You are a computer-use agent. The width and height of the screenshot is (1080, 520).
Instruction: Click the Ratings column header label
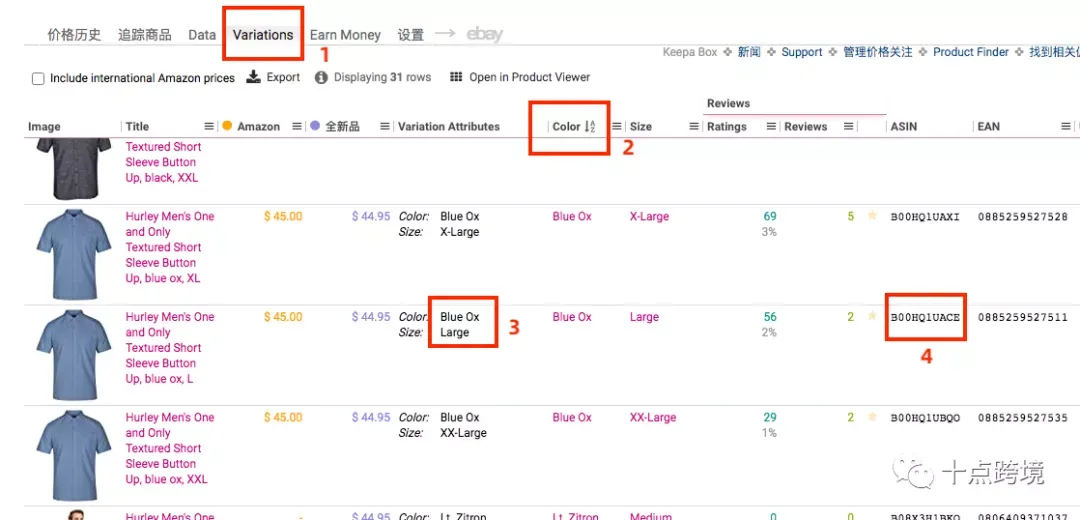(727, 127)
